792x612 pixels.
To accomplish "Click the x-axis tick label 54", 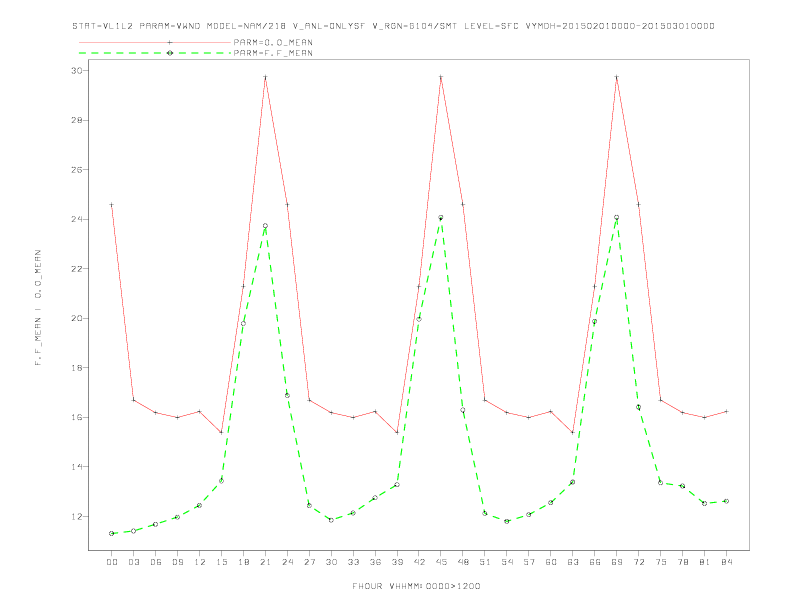I will point(507,562).
